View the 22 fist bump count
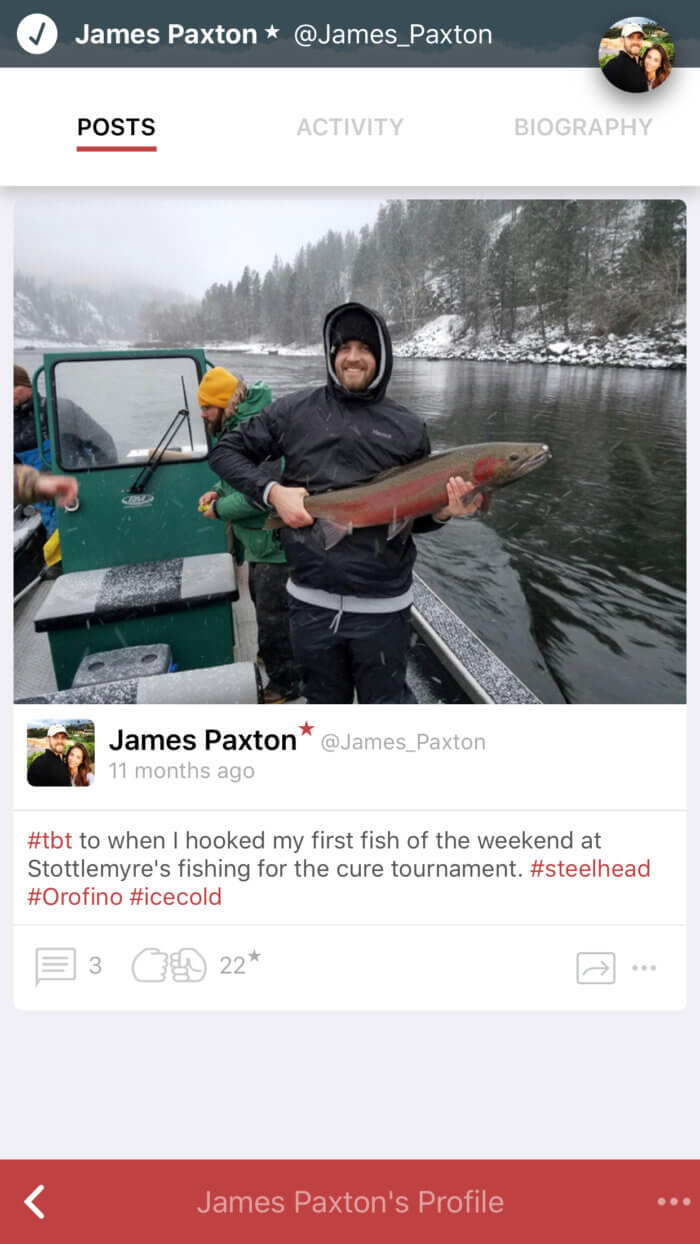700x1244 pixels. coord(238,964)
